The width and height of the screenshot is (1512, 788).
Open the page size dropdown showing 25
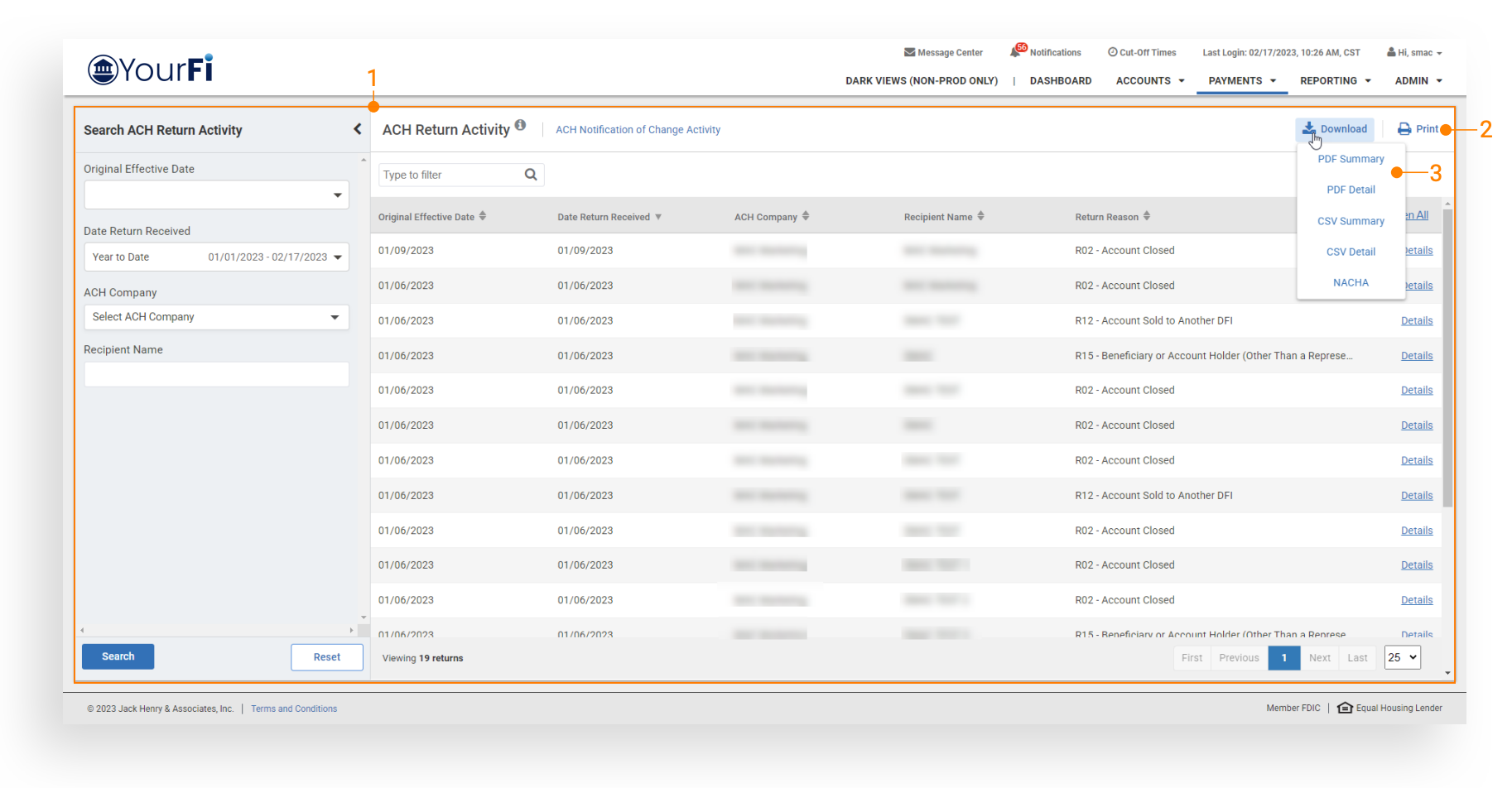(x=1402, y=657)
